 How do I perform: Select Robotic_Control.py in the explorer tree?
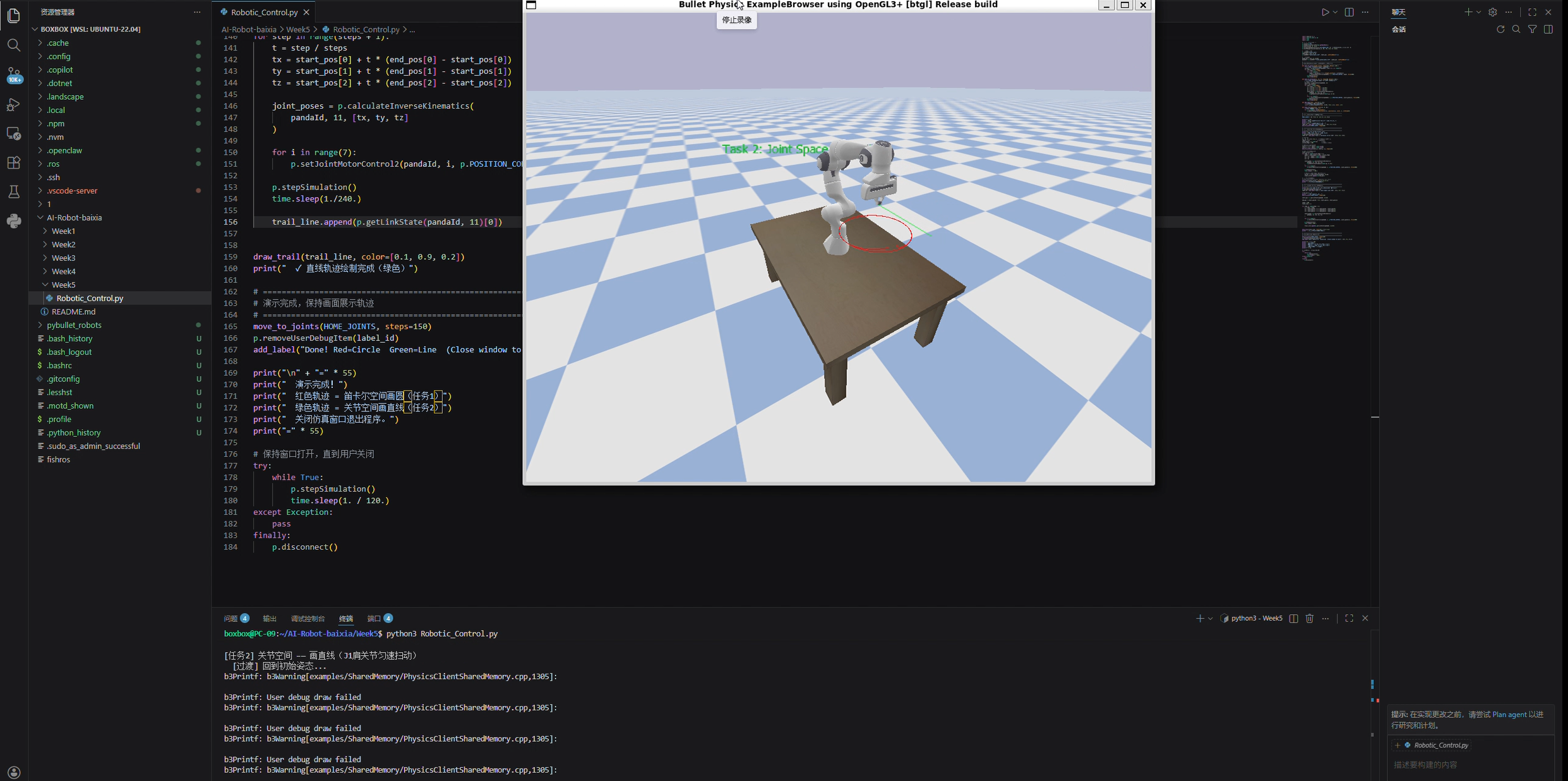[x=90, y=298]
